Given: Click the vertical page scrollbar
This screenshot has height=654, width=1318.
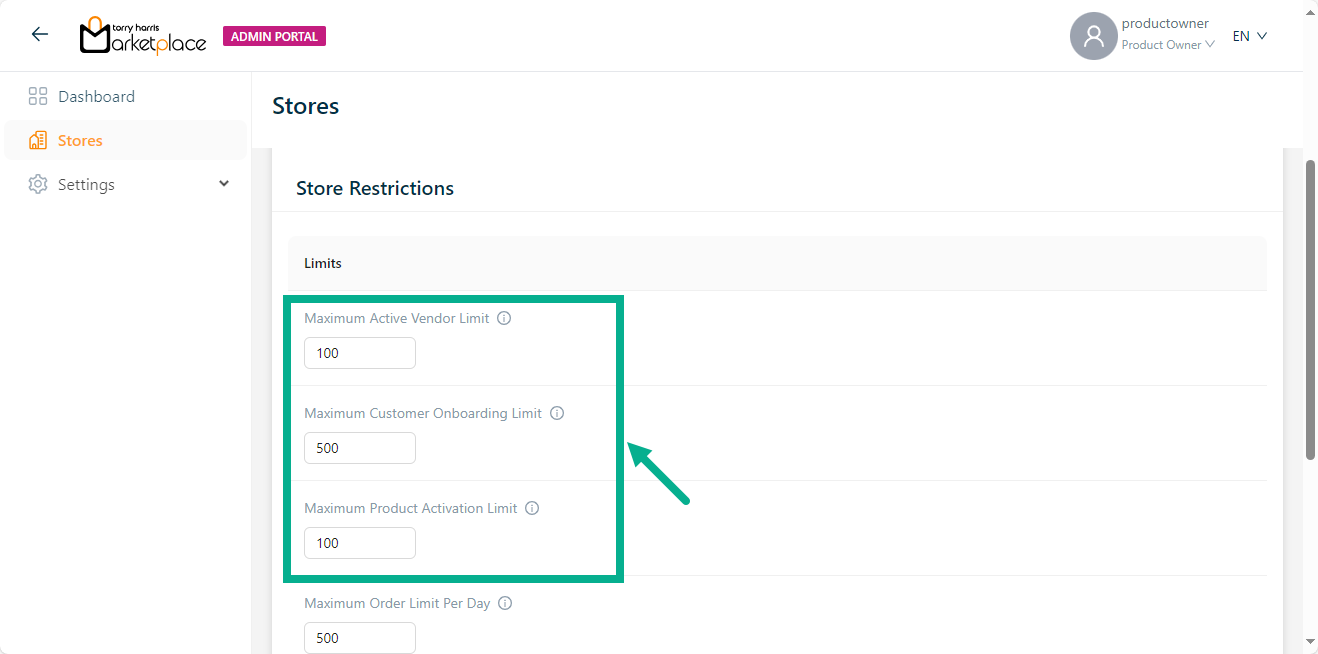Looking at the screenshot, I should 1310,310.
